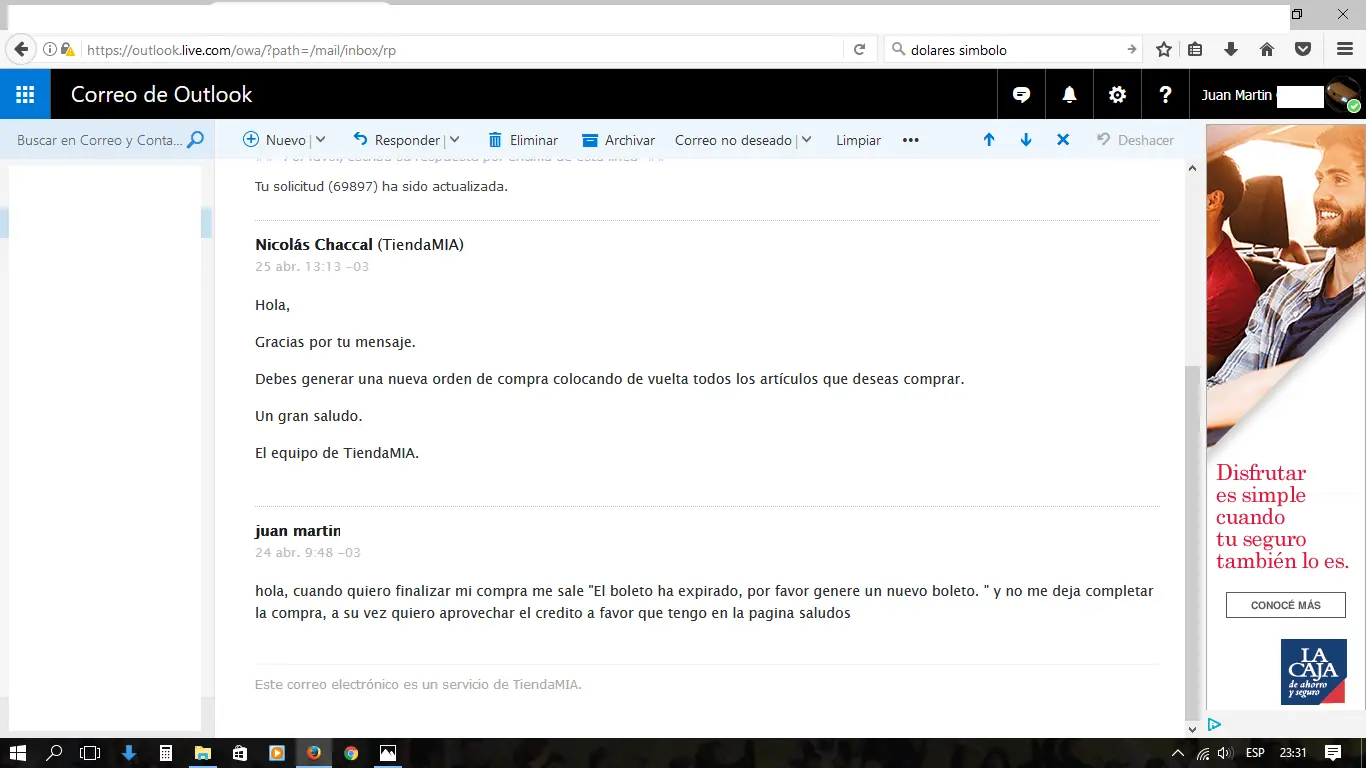The width and height of the screenshot is (1366, 768).
Task: Click Limpiar in the mail toolbar
Action: click(858, 140)
